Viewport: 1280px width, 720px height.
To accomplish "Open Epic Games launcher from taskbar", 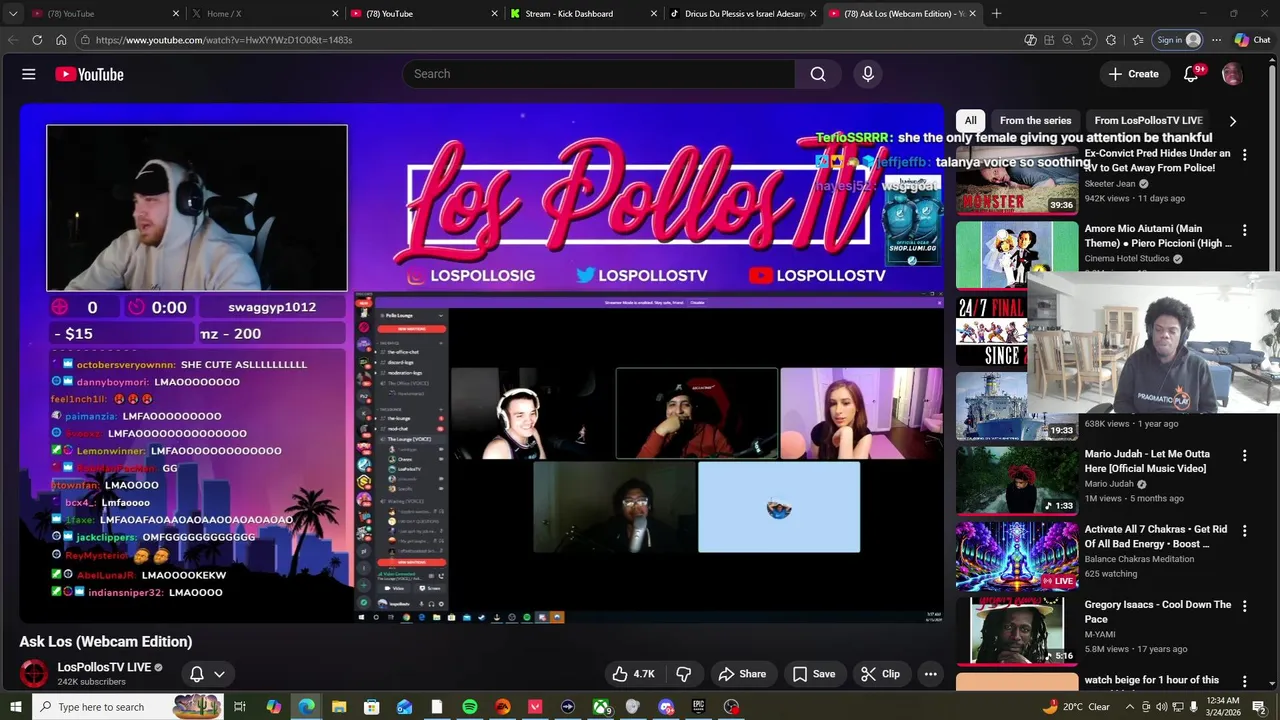I will (699, 707).
